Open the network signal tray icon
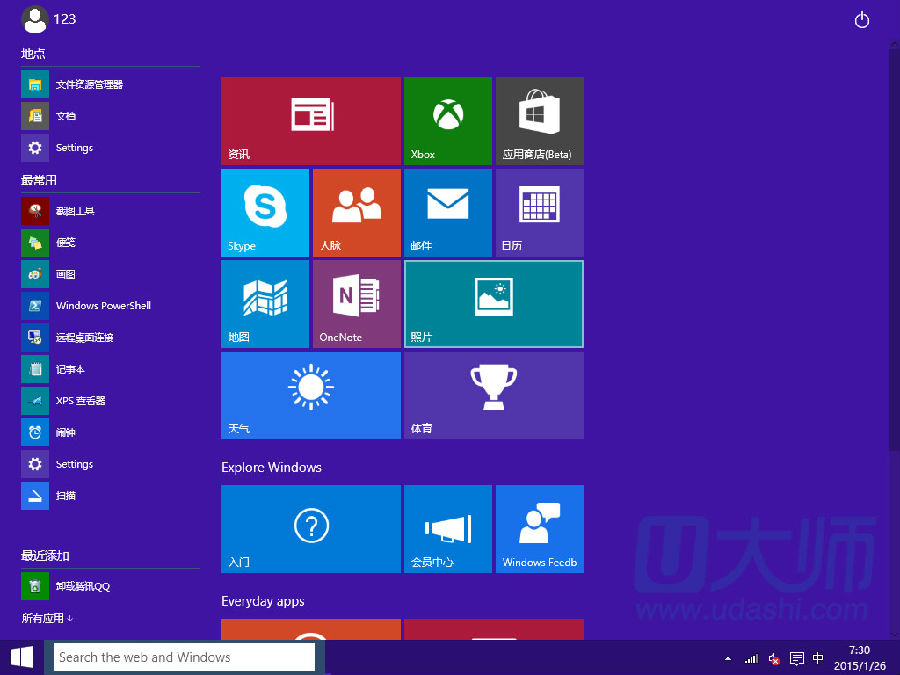The height and width of the screenshot is (675, 900). coord(751,659)
